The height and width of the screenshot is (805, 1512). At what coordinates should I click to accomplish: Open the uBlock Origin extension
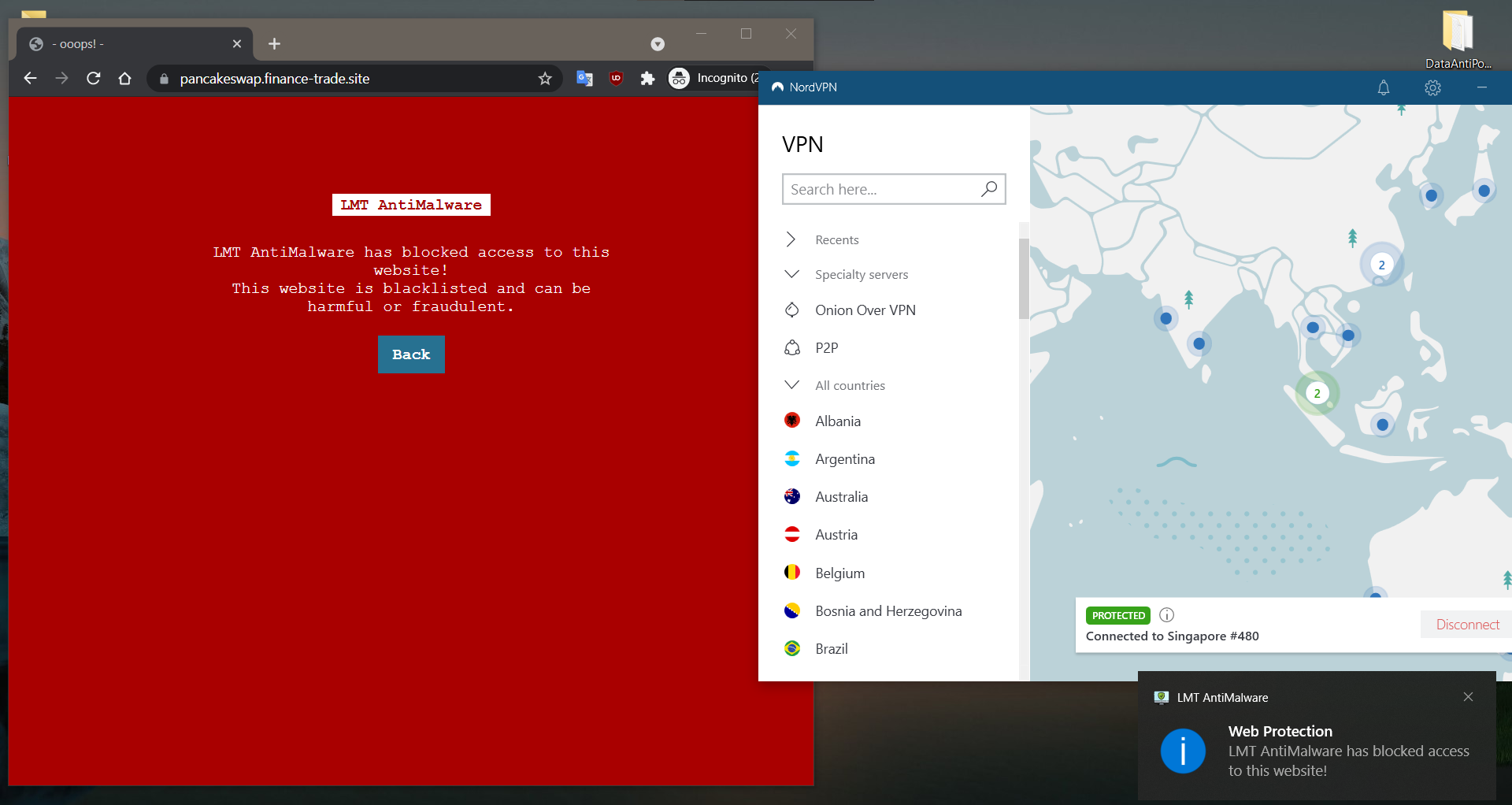[616, 78]
